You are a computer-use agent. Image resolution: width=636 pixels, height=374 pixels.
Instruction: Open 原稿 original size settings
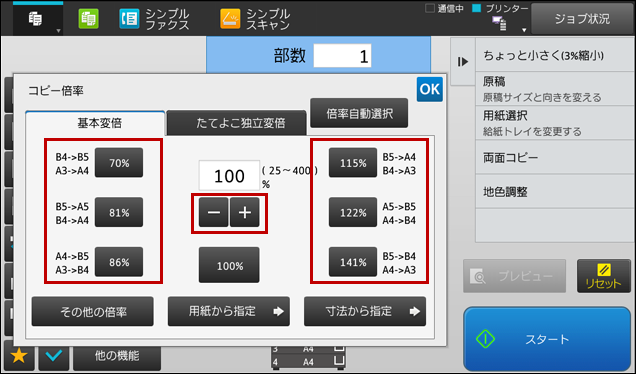tap(555, 89)
